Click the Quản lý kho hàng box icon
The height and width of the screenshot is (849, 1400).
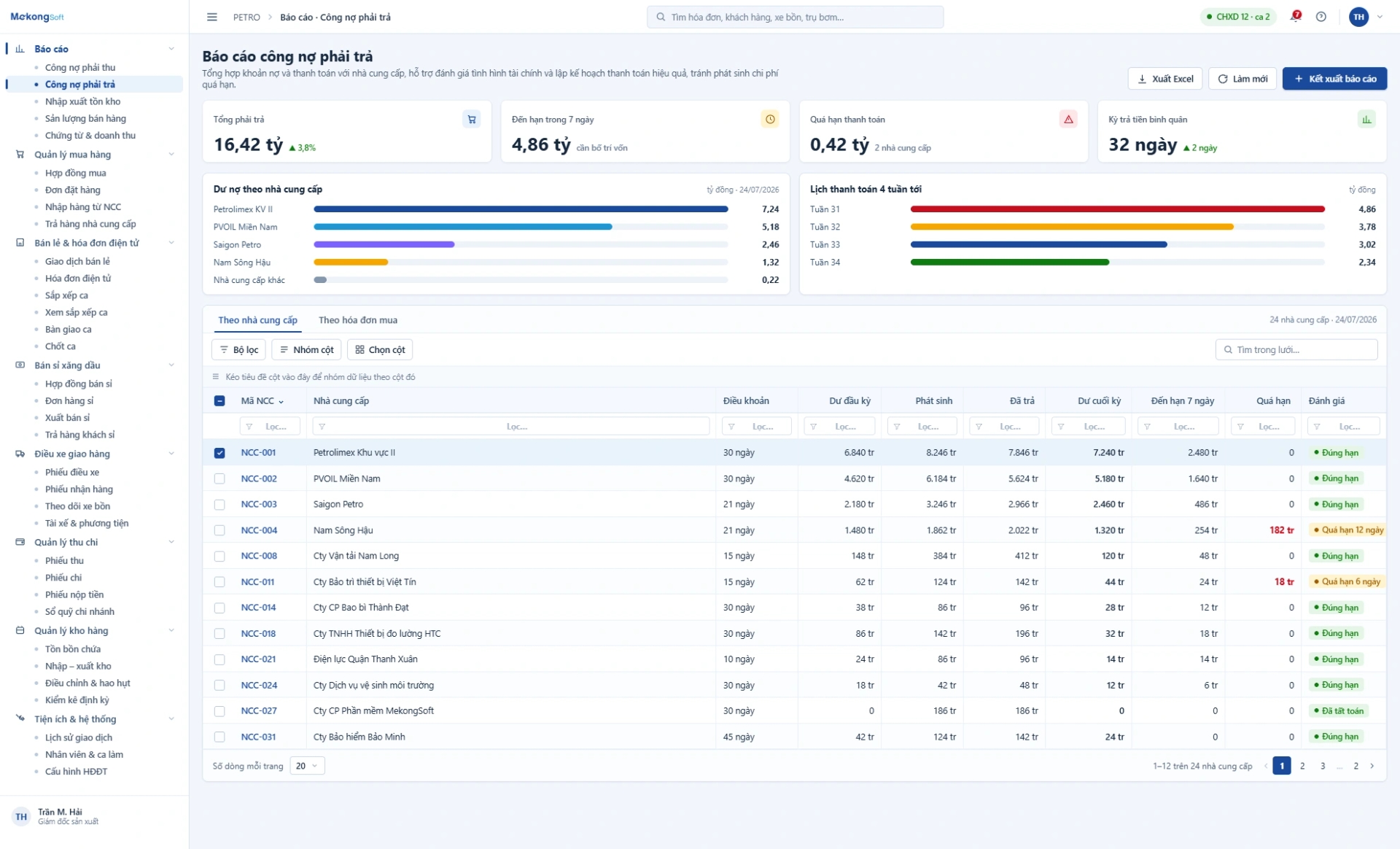pyautogui.click(x=20, y=630)
